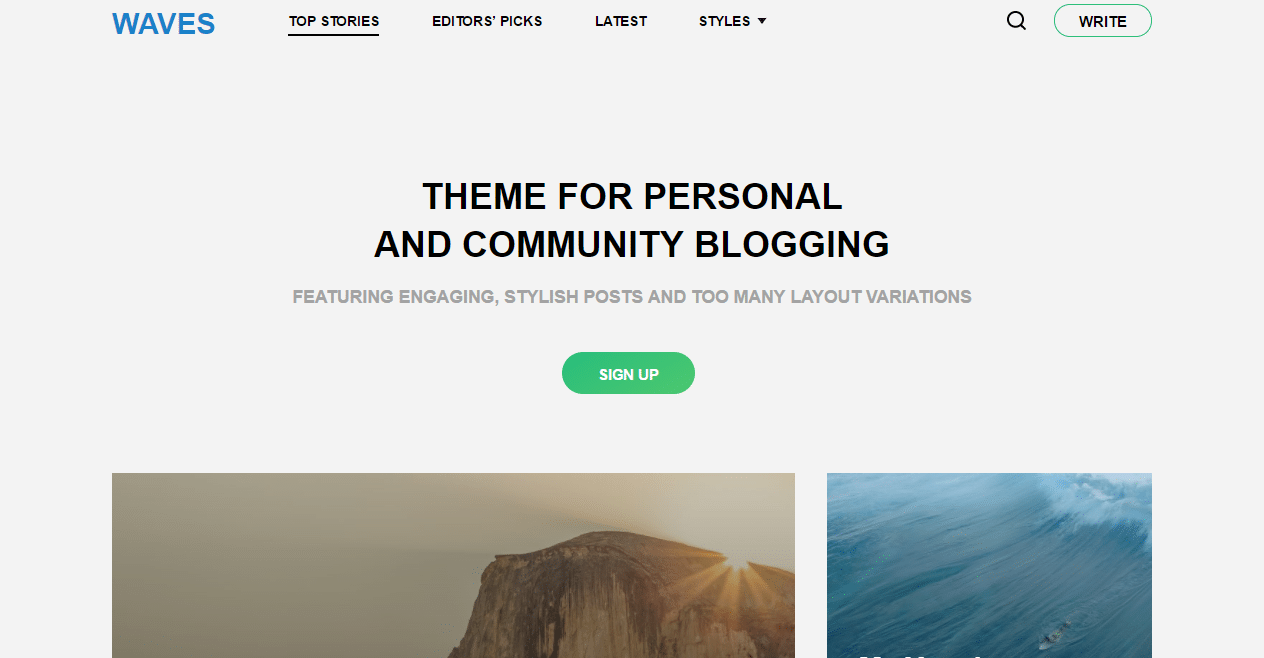The image size is (1264, 658).
Task: Open the LATEST posts tab
Action: tap(621, 21)
